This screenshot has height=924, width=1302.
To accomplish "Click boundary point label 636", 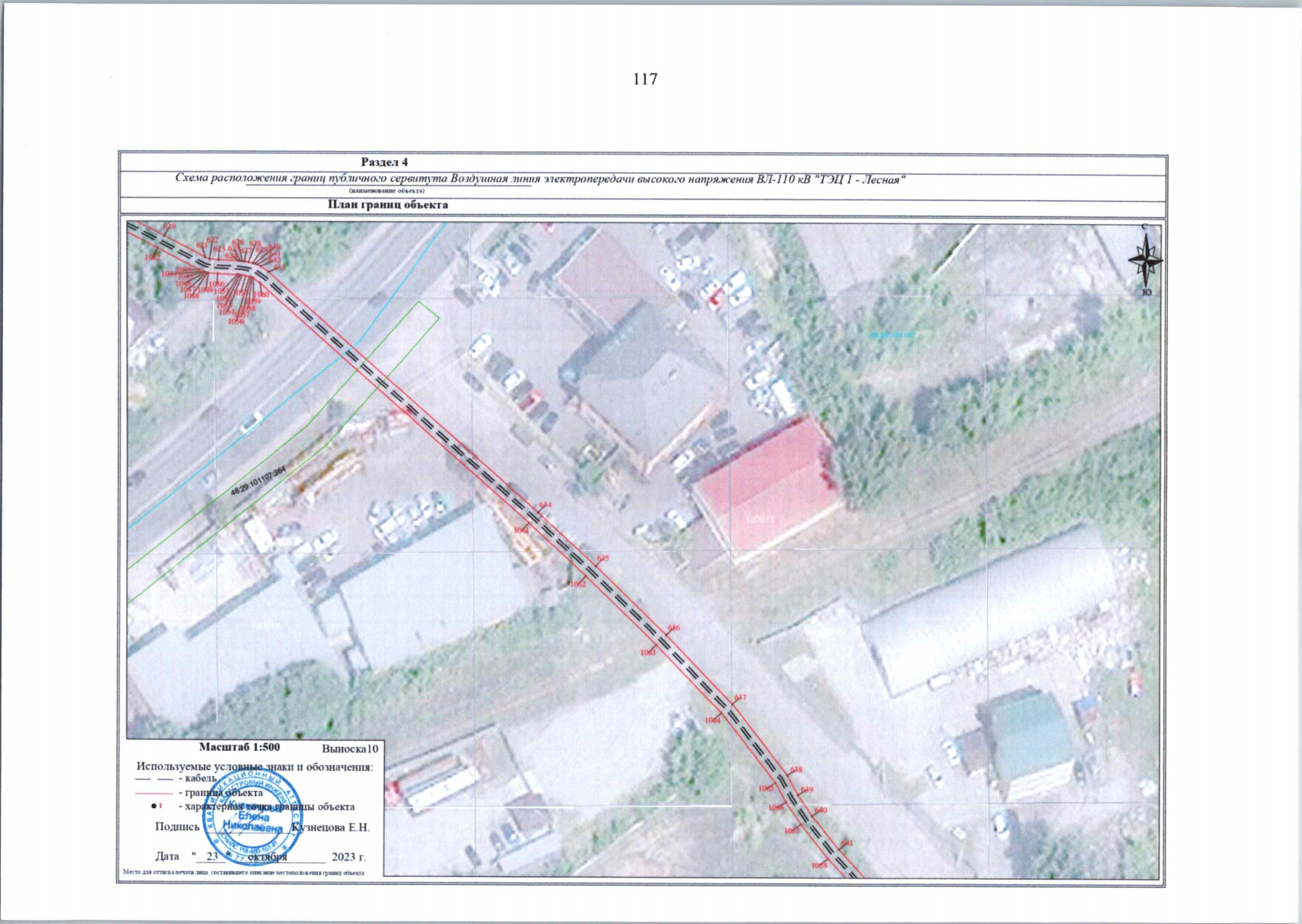I will coord(674,628).
